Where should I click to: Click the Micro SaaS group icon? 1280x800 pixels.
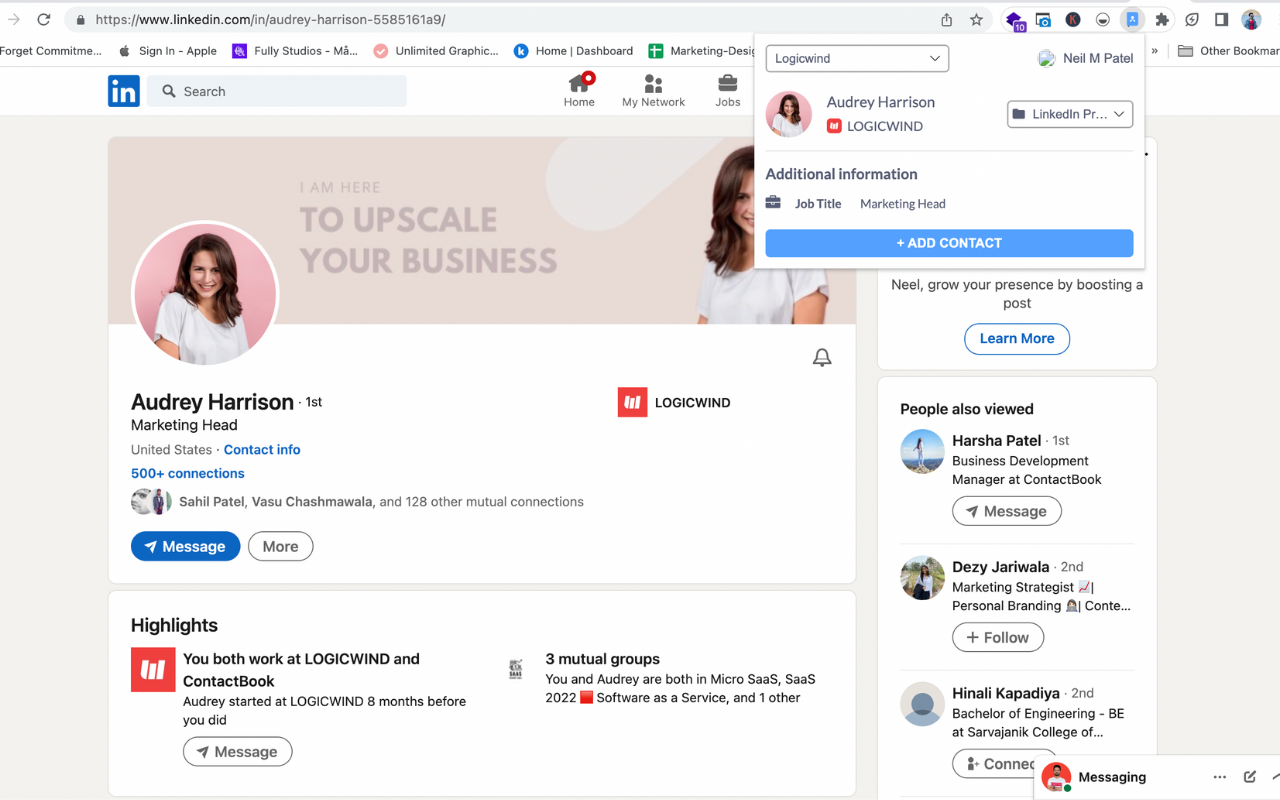coord(516,669)
